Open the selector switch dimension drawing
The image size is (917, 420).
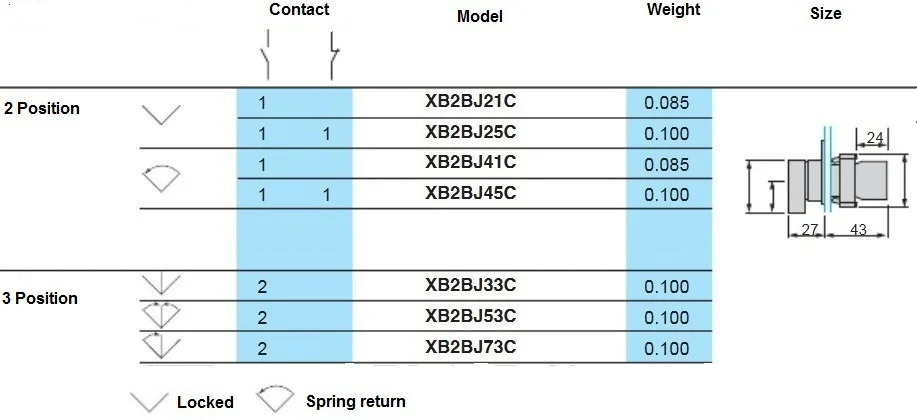tap(827, 183)
